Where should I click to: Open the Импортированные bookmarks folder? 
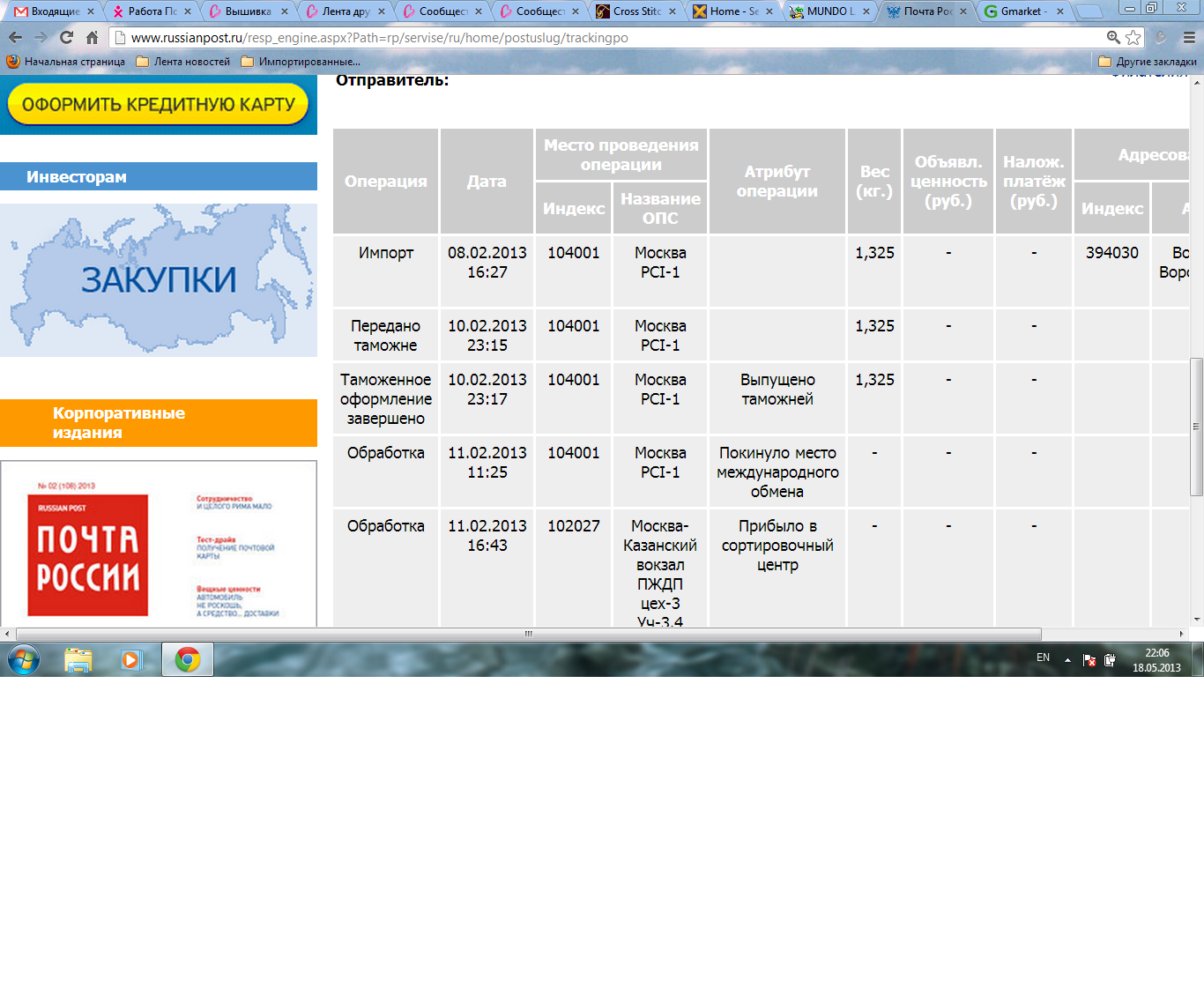click(301, 62)
